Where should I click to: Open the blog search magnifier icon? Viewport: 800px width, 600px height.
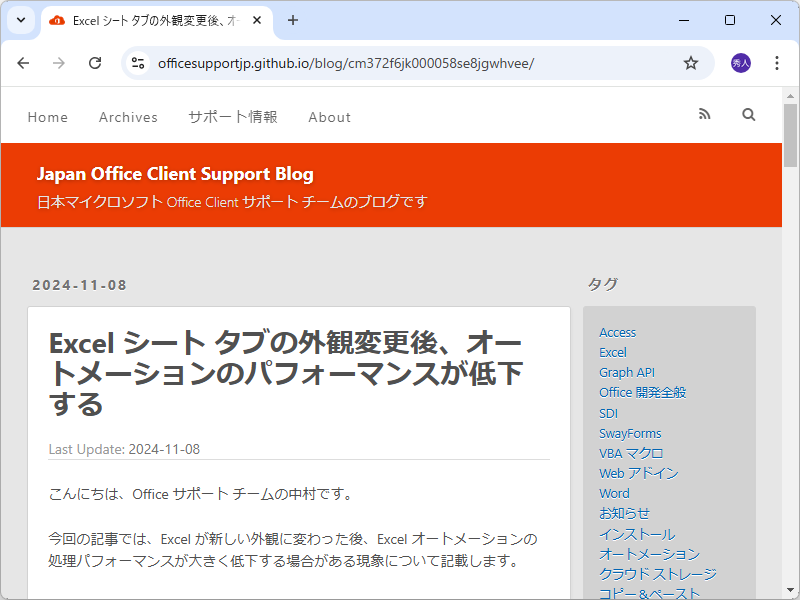pos(748,114)
